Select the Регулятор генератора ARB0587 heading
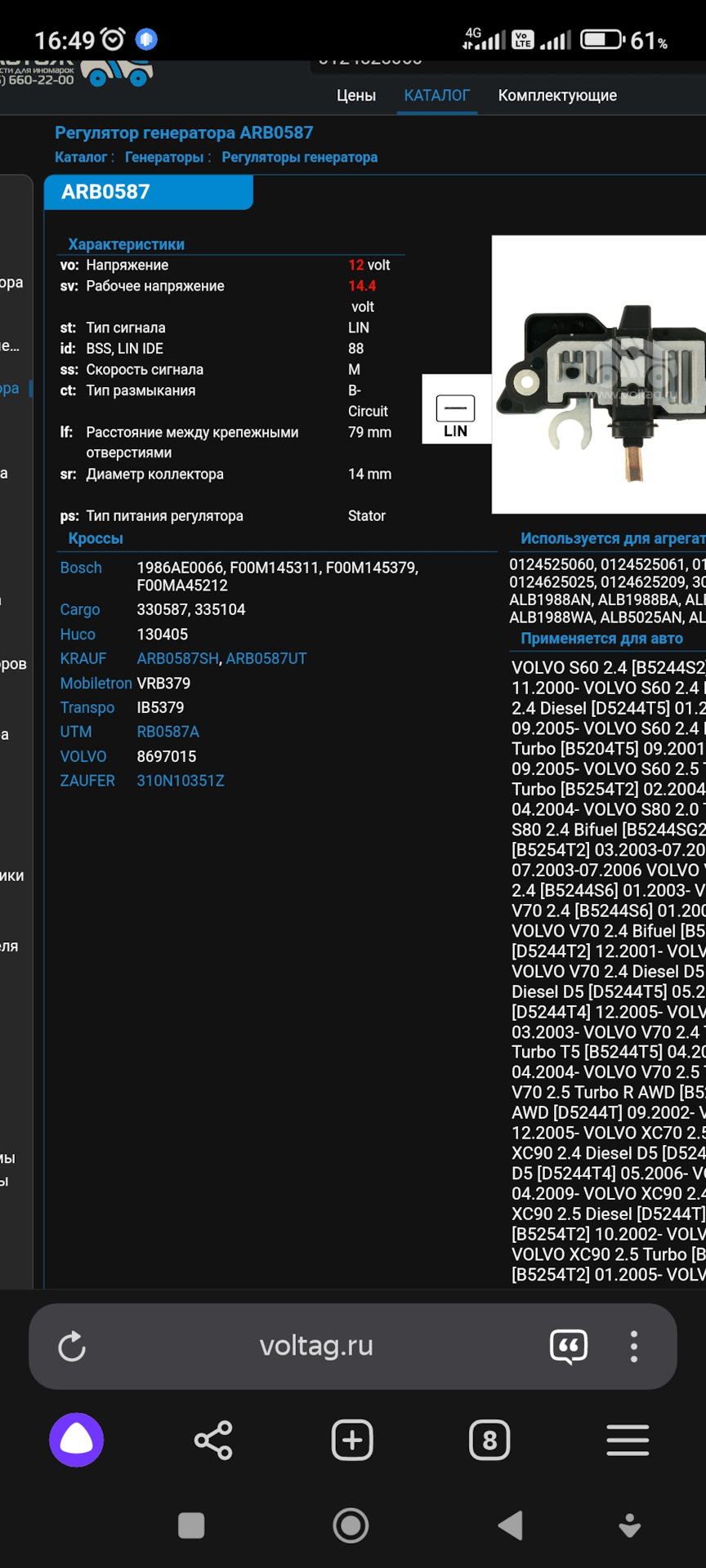This screenshot has height=1568, width=706. [x=184, y=132]
